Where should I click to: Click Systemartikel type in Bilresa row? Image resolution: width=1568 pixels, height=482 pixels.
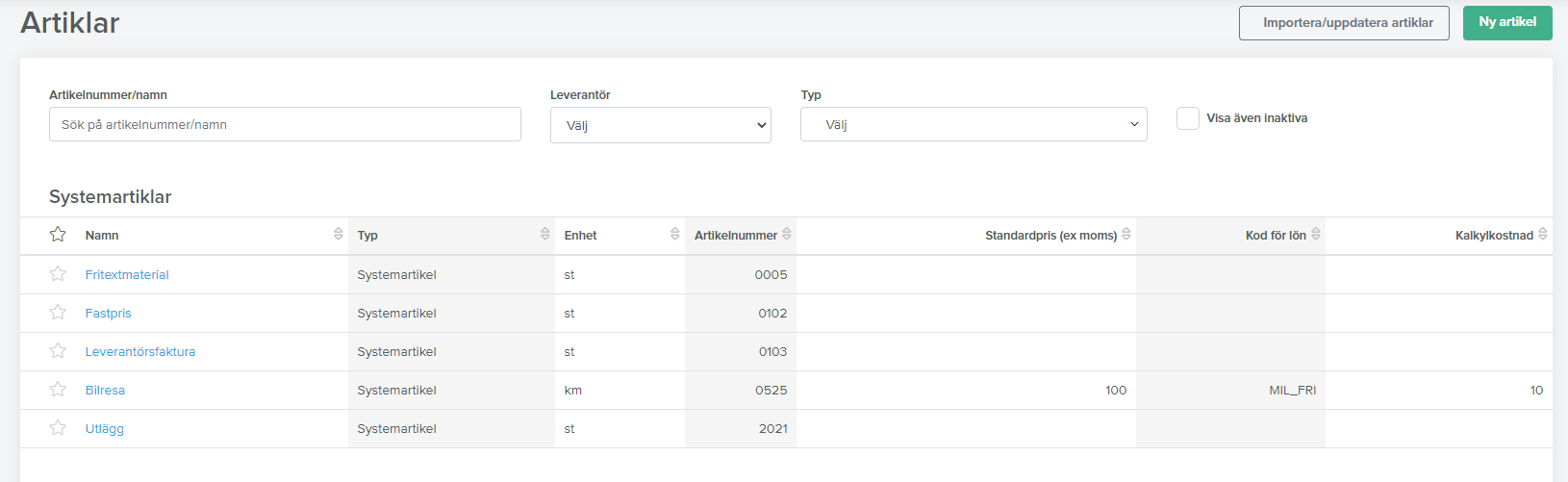(396, 390)
